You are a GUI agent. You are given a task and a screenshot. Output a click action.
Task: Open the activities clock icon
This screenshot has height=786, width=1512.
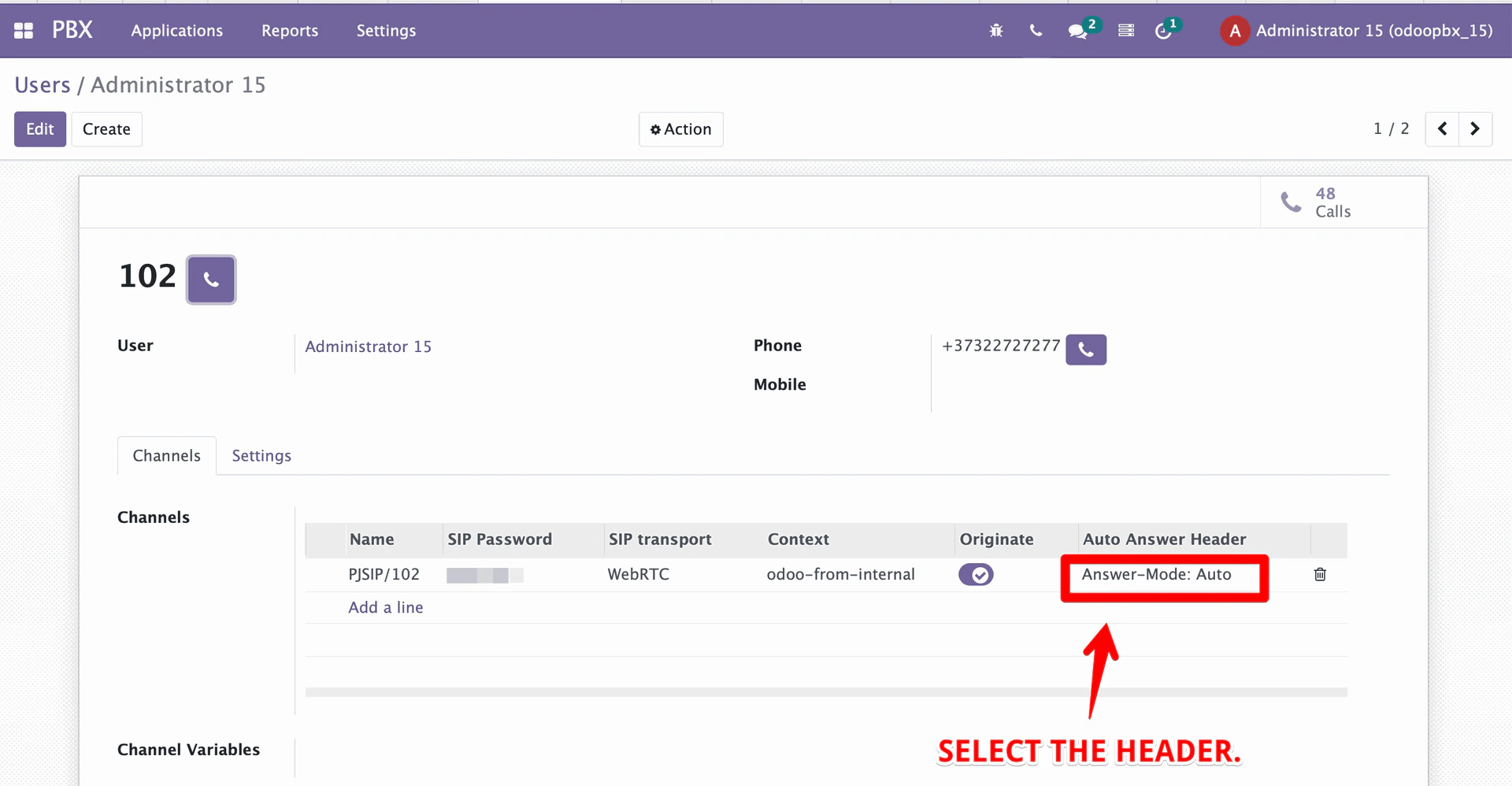click(1163, 32)
